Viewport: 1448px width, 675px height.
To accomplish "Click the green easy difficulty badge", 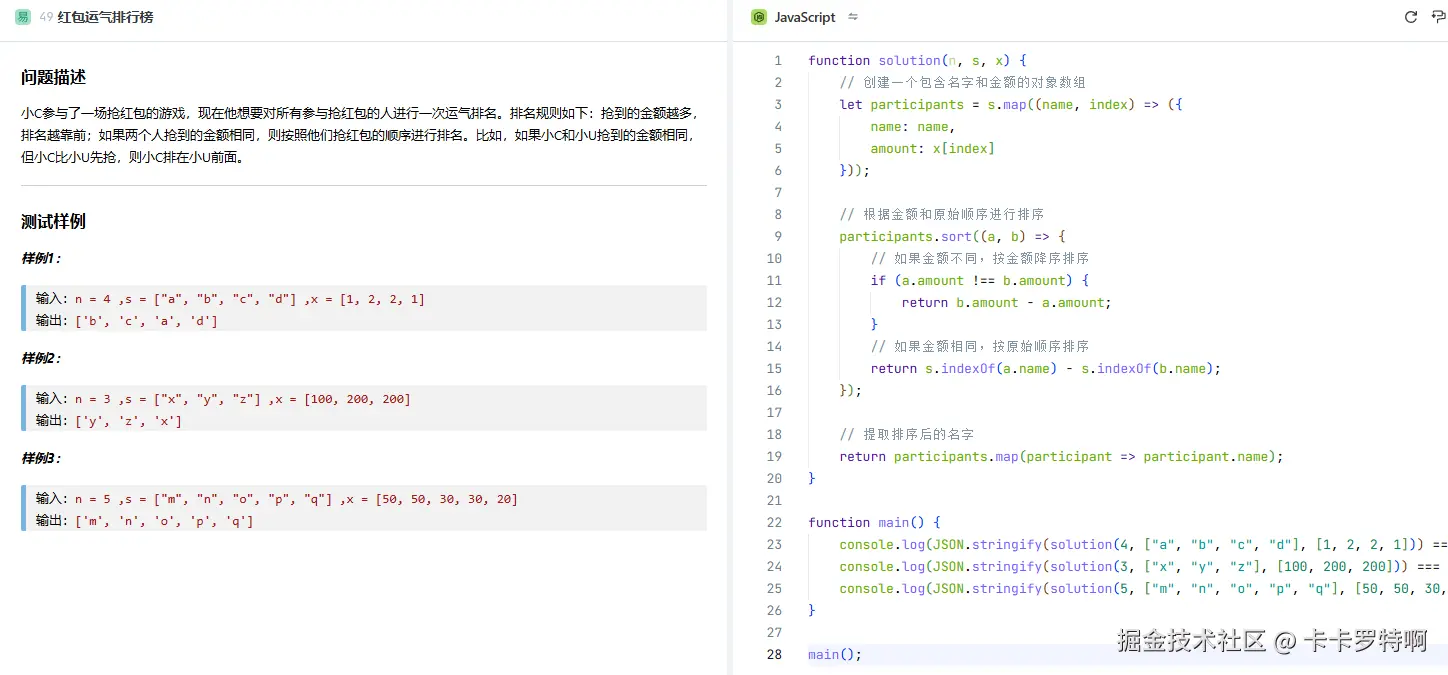I will coord(22,17).
